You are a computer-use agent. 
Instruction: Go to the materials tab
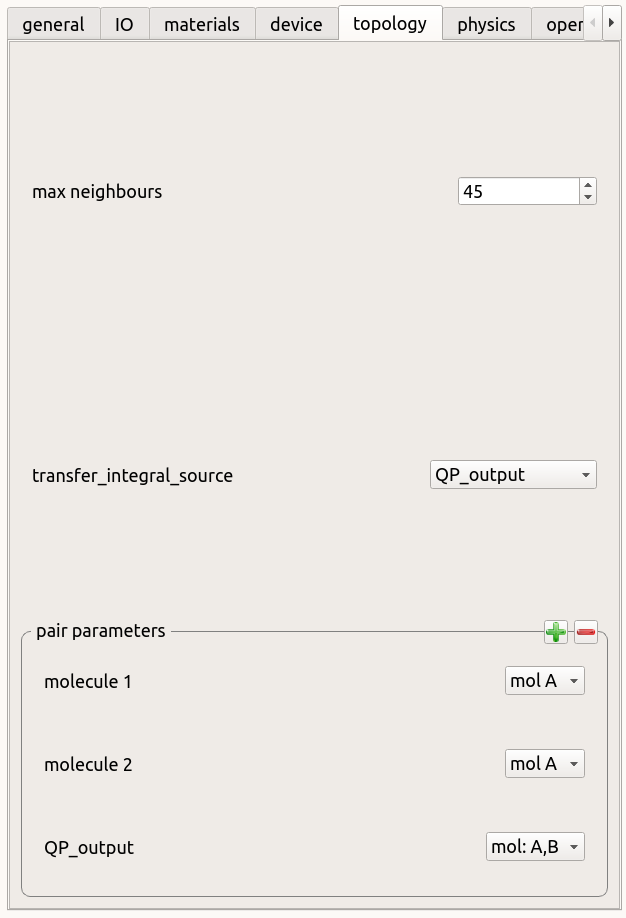(x=202, y=24)
